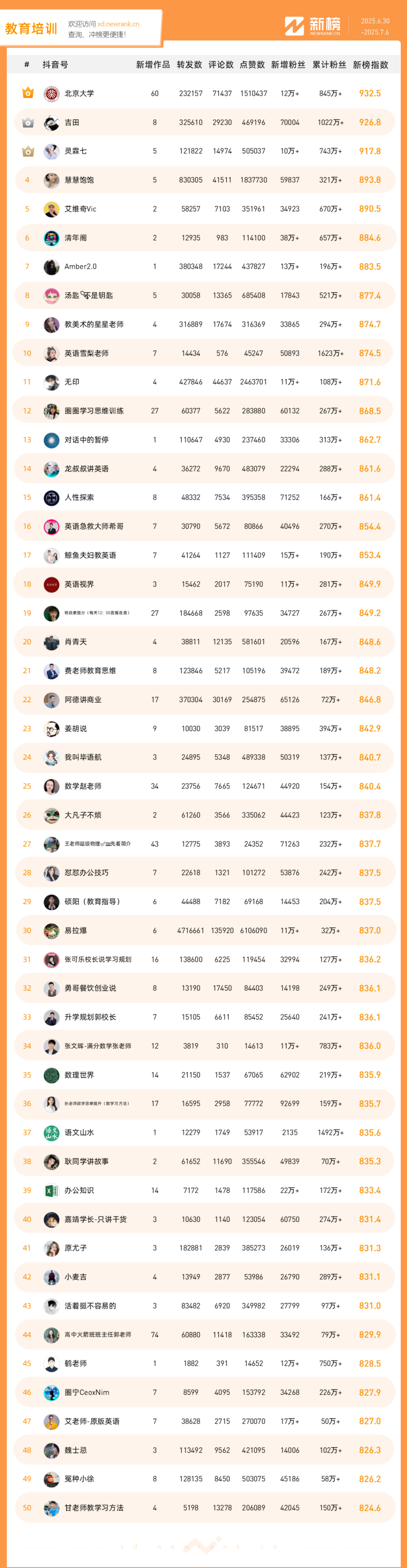Click the 点赞数 column header

252,65
